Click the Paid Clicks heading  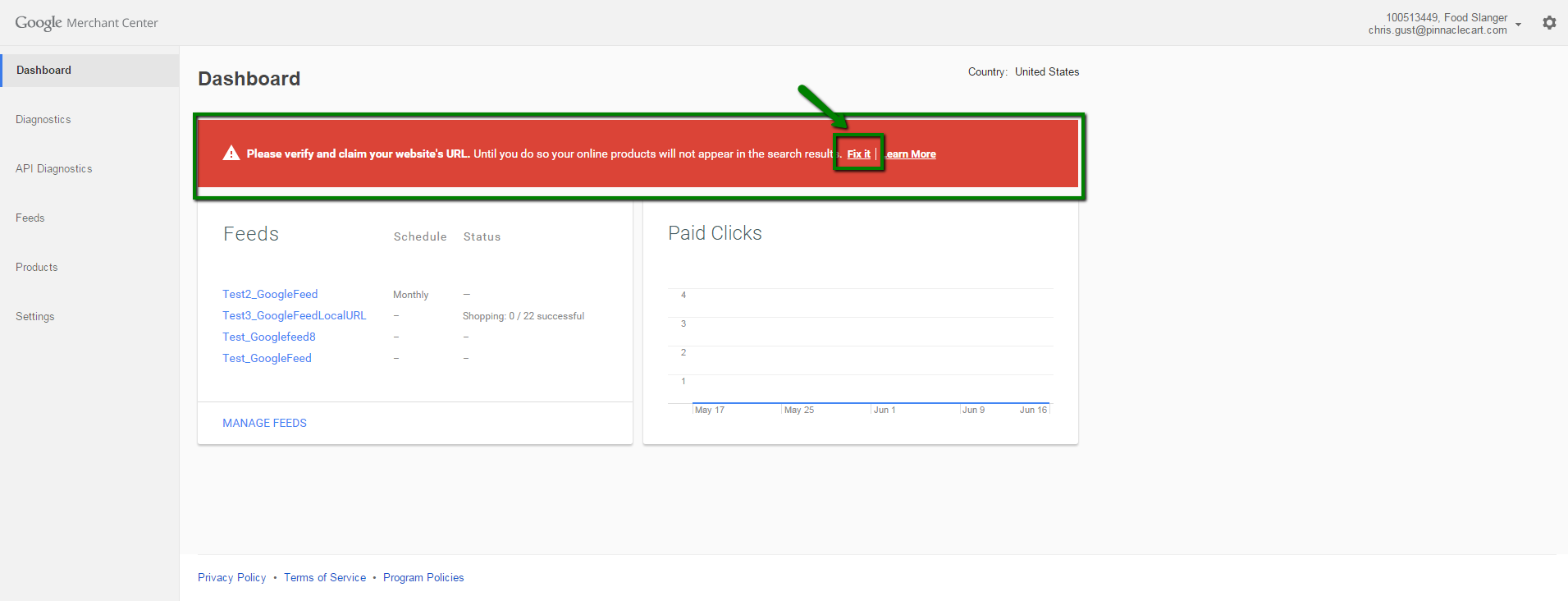tap(715, 233)
